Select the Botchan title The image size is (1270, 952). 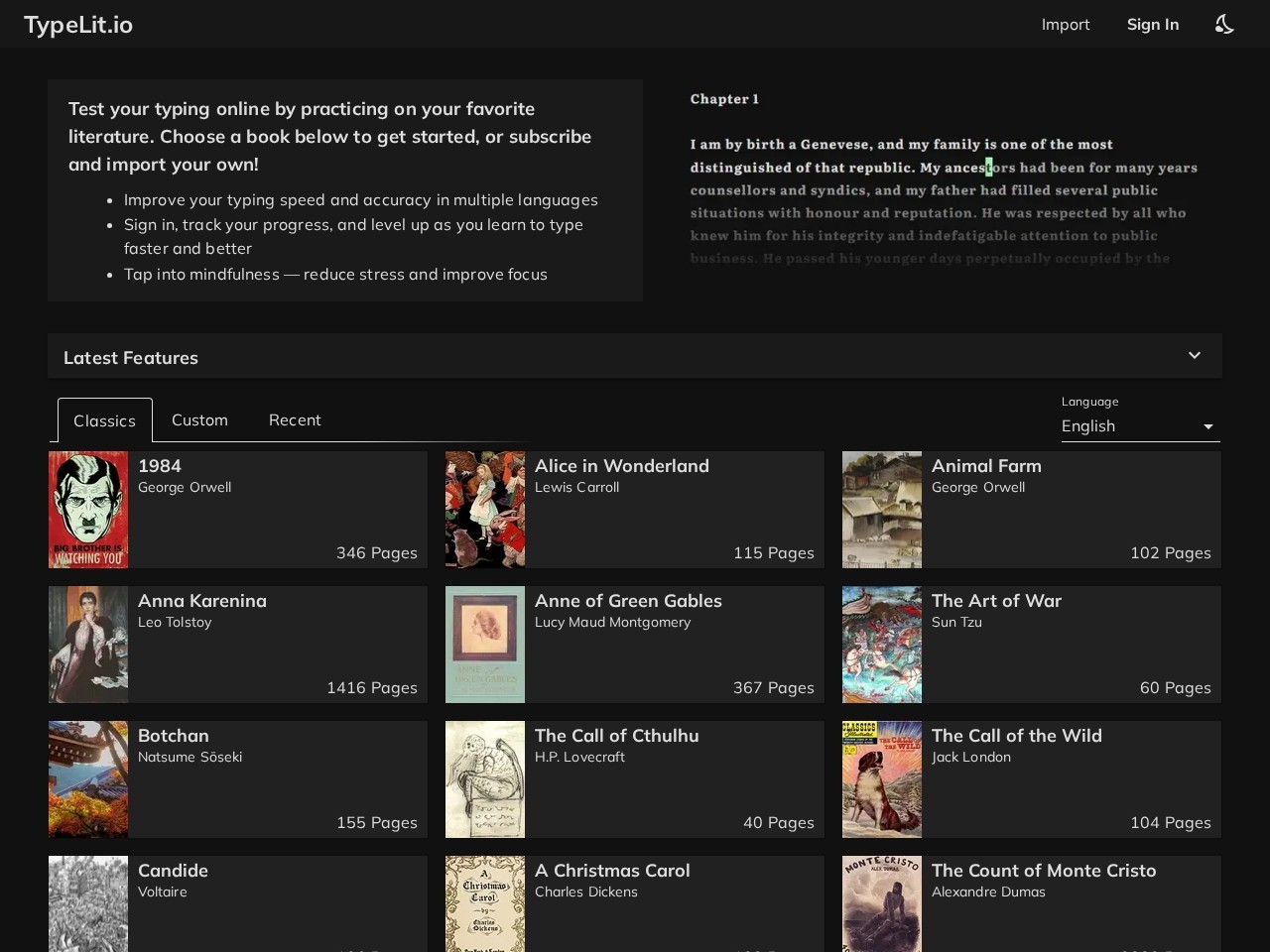174,736
